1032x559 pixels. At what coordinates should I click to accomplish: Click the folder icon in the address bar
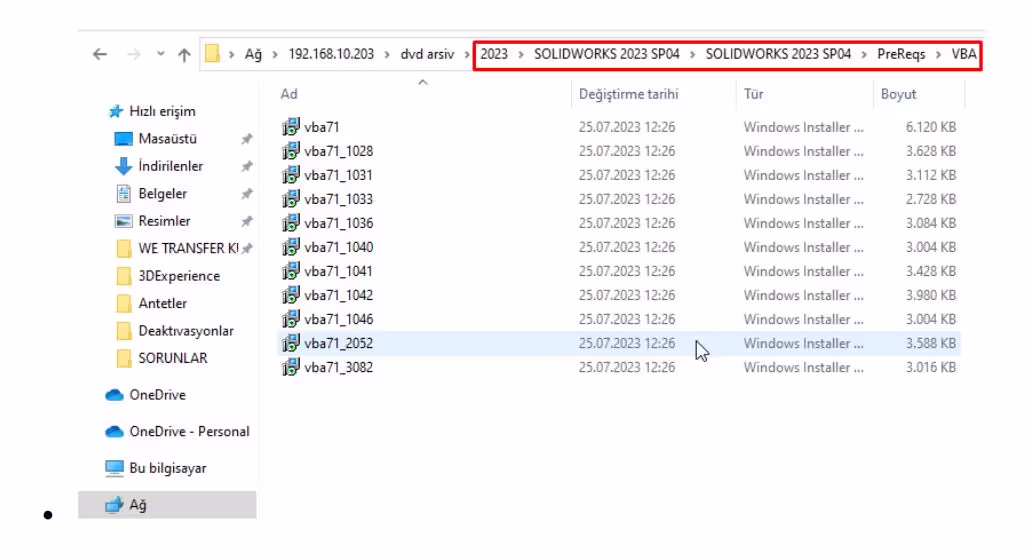click(x=213, y=53)
